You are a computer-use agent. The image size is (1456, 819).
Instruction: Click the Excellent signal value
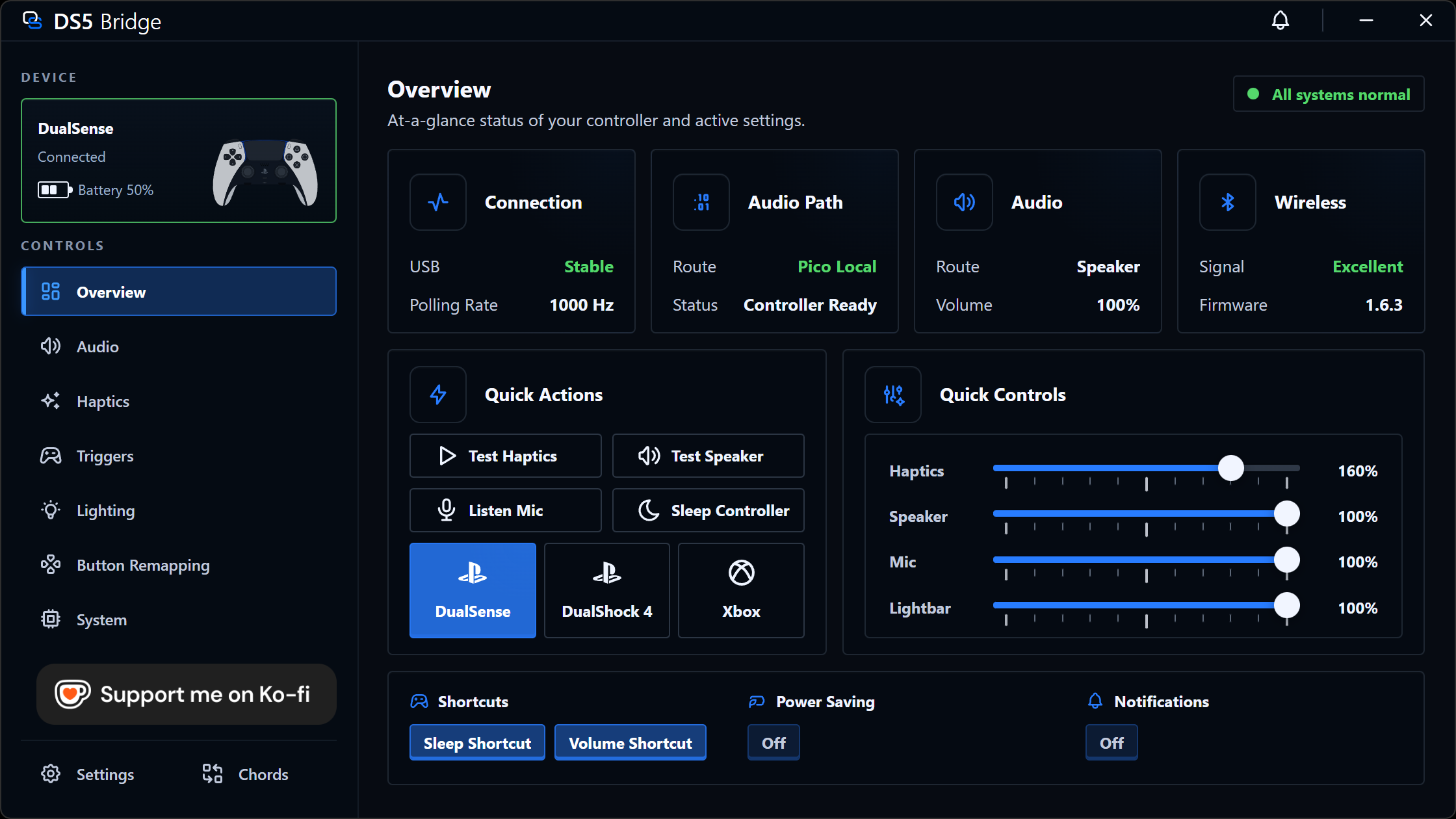coord(1368,266)
